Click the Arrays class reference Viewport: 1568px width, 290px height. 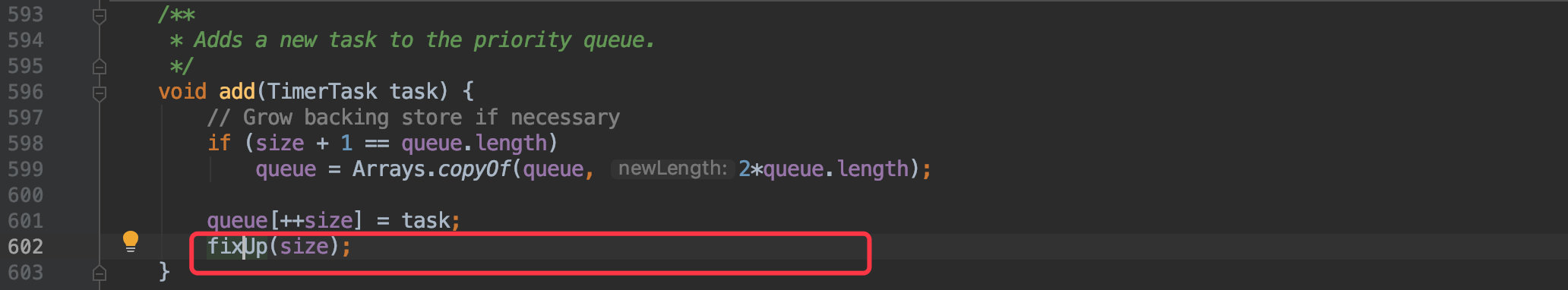pyautogui.click(x=389, y=169)
